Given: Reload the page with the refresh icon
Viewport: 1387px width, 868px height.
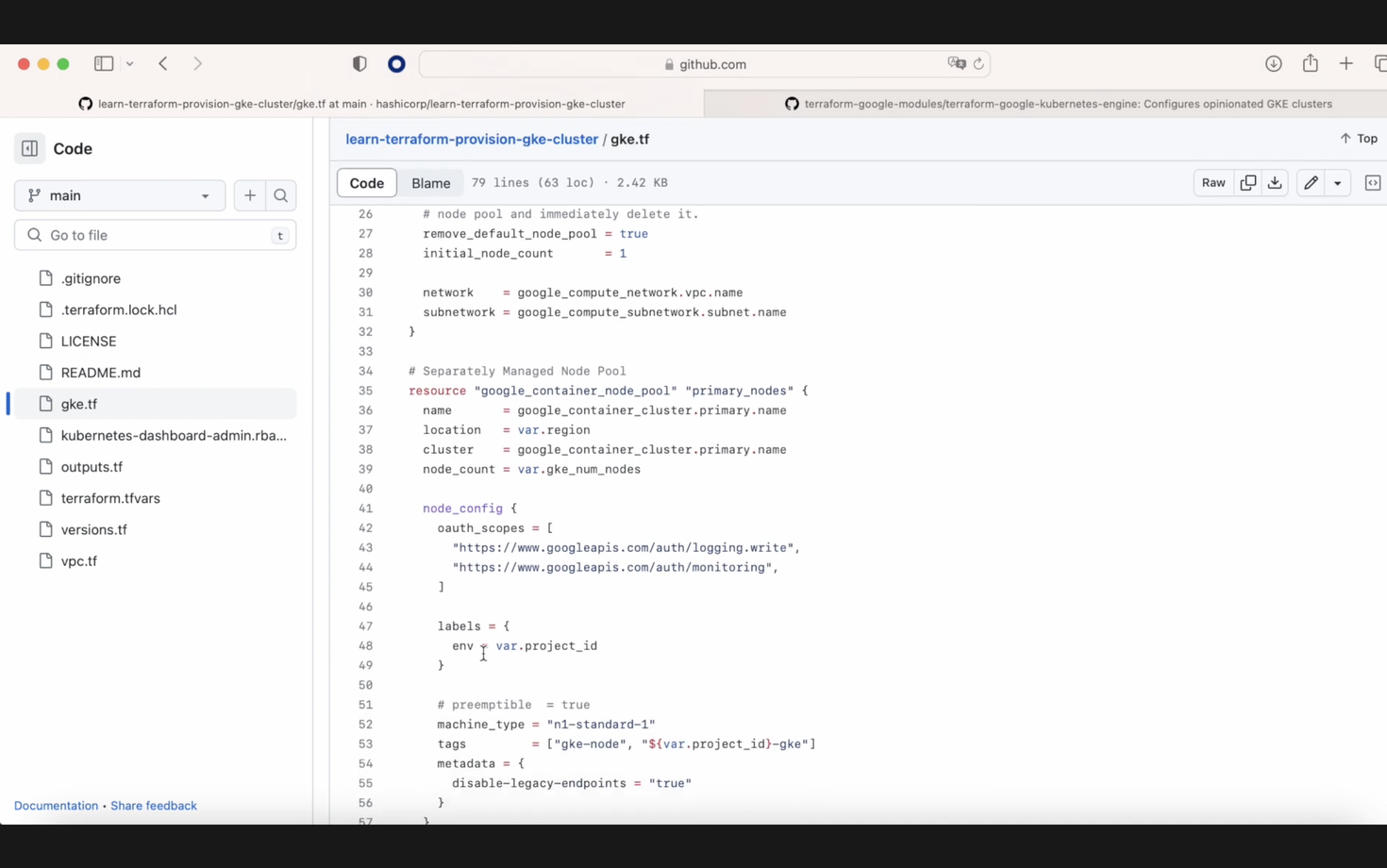Looking at the screenshot, I should point(978,63).
